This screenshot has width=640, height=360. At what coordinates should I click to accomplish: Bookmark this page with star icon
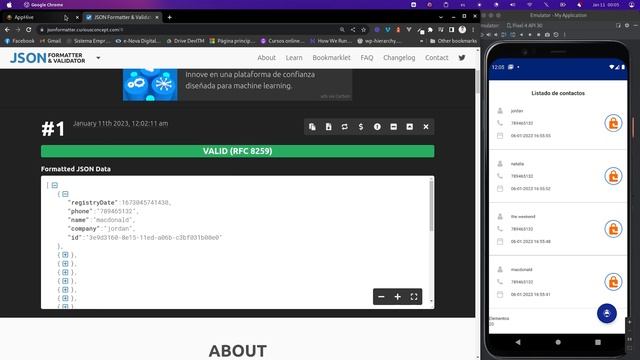363,29
